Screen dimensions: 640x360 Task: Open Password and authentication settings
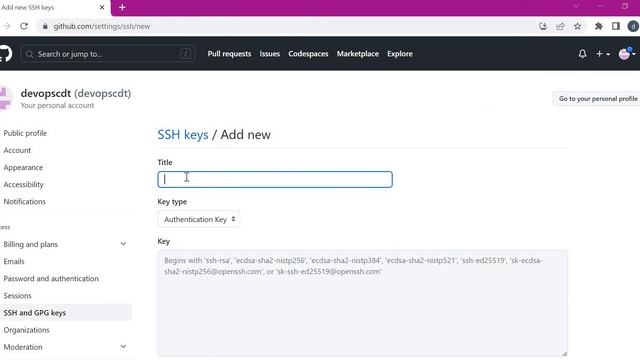click(51, 278)
